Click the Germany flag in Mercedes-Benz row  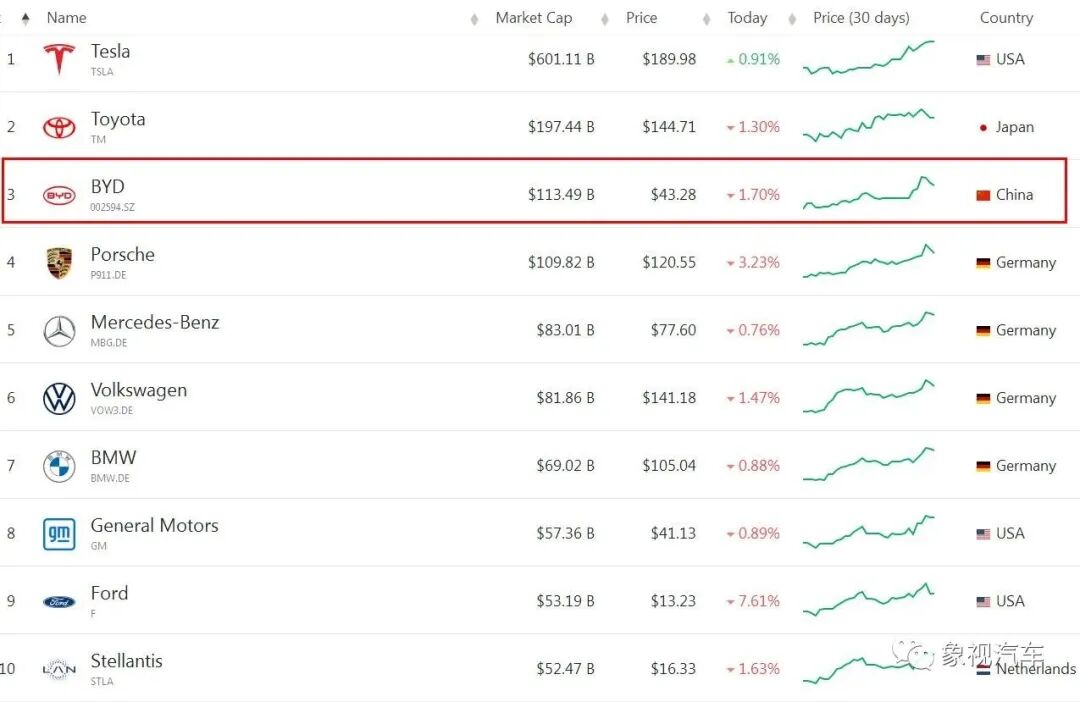[983, 331]
